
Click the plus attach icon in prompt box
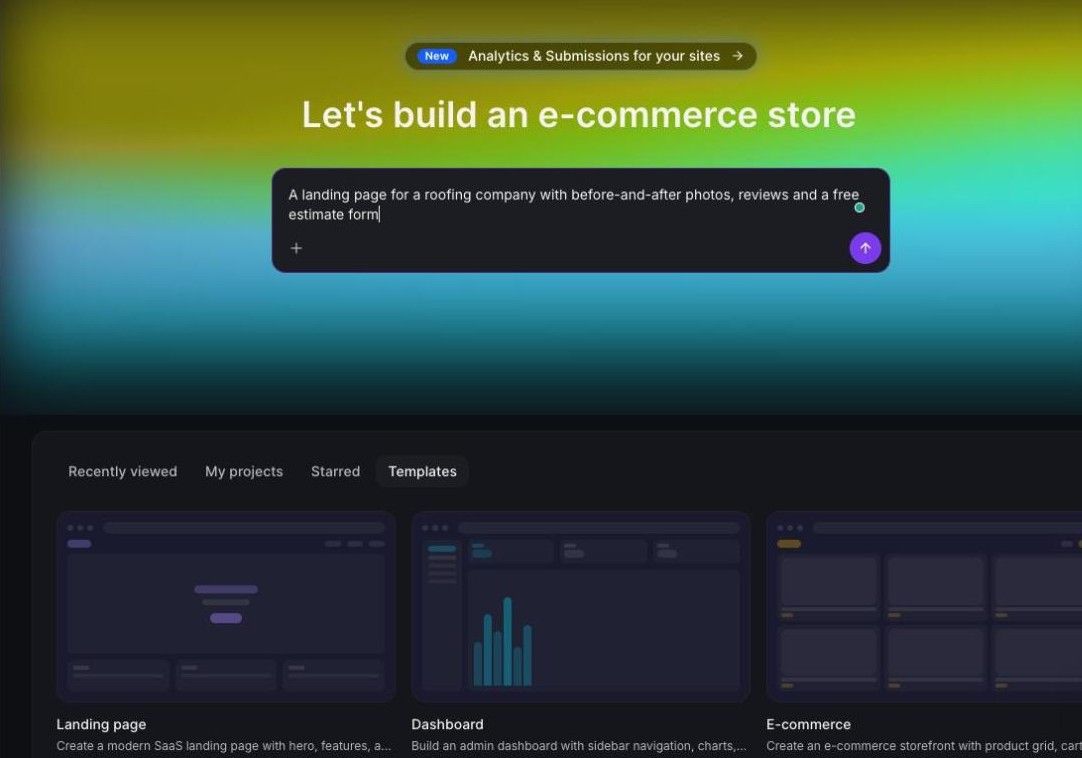[x=296, y=248]
